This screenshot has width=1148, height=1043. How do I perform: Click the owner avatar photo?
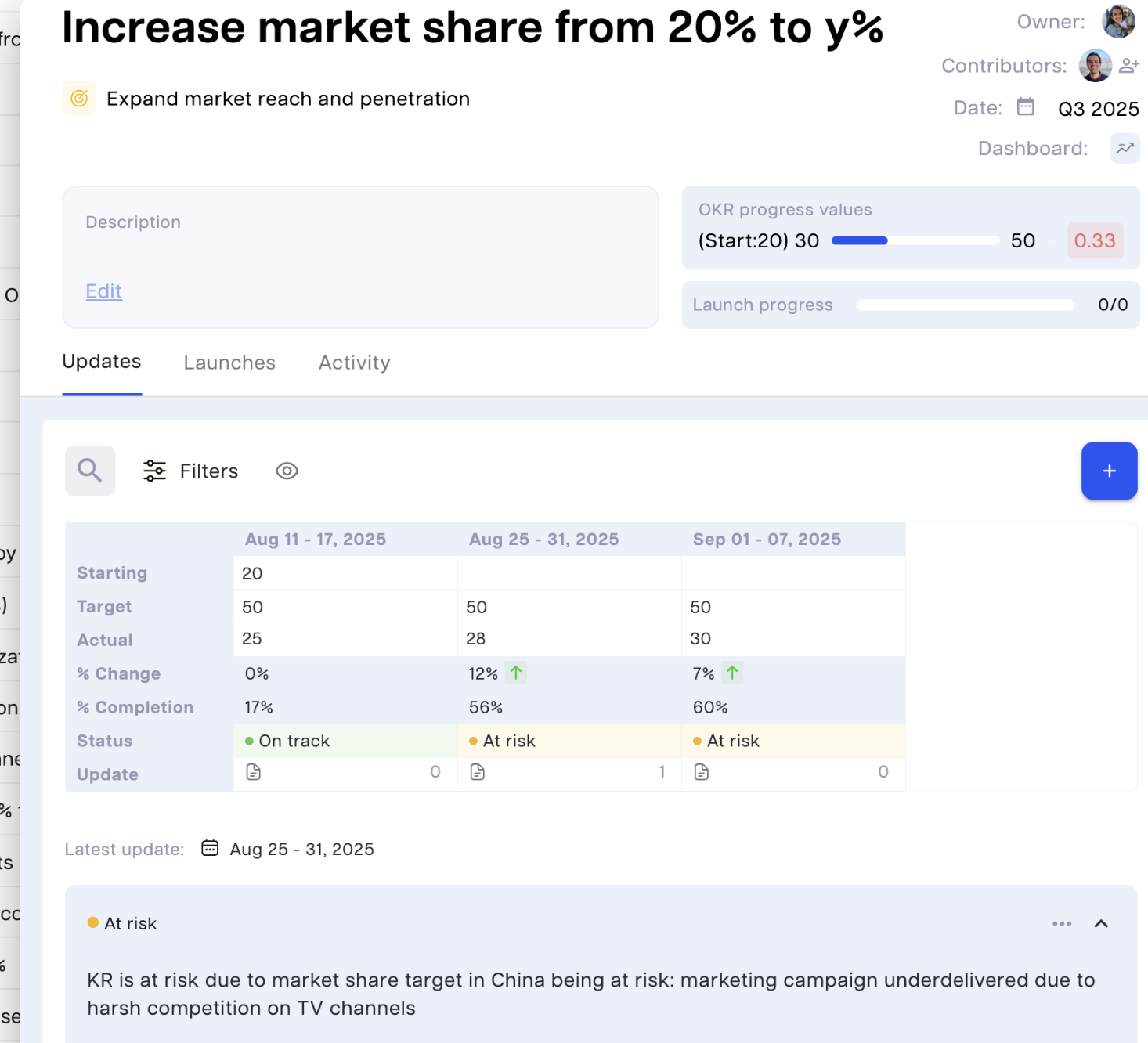point(1118,21)
